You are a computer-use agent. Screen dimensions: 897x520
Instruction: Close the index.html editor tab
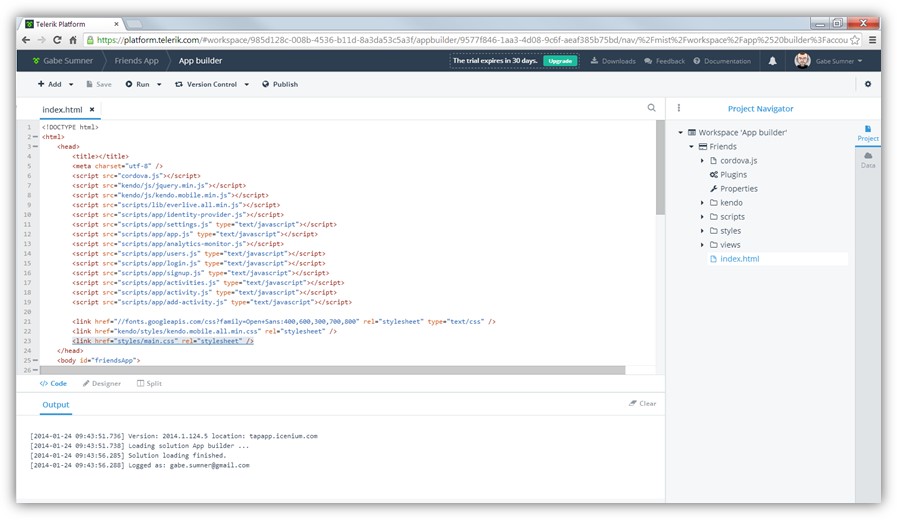pos(92,109)
